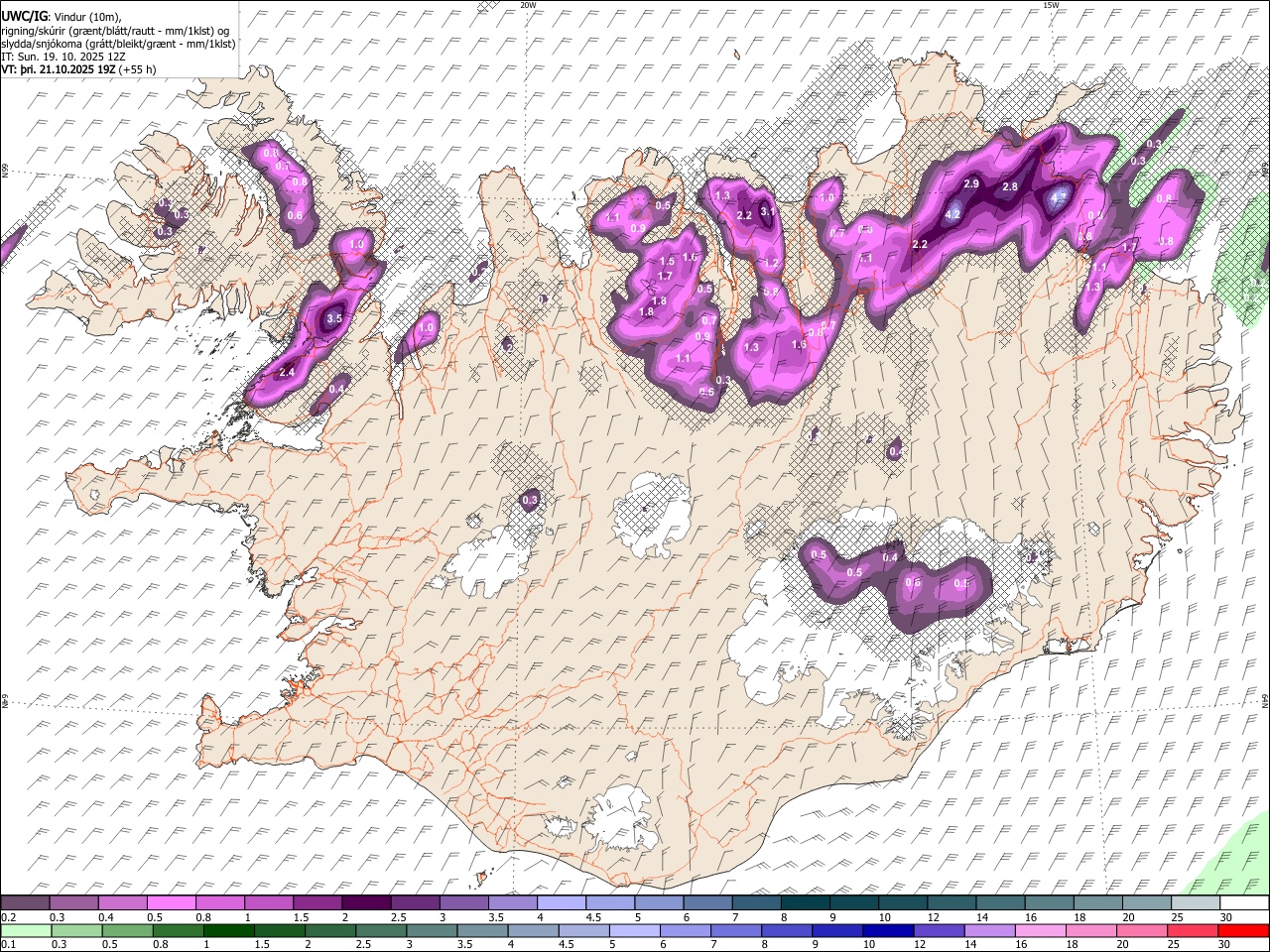The width and height of the screenshot is (1270, 952).
Task: Select the 'slydda/snjókoma' legend description line
Action: [x=118, y=44]
